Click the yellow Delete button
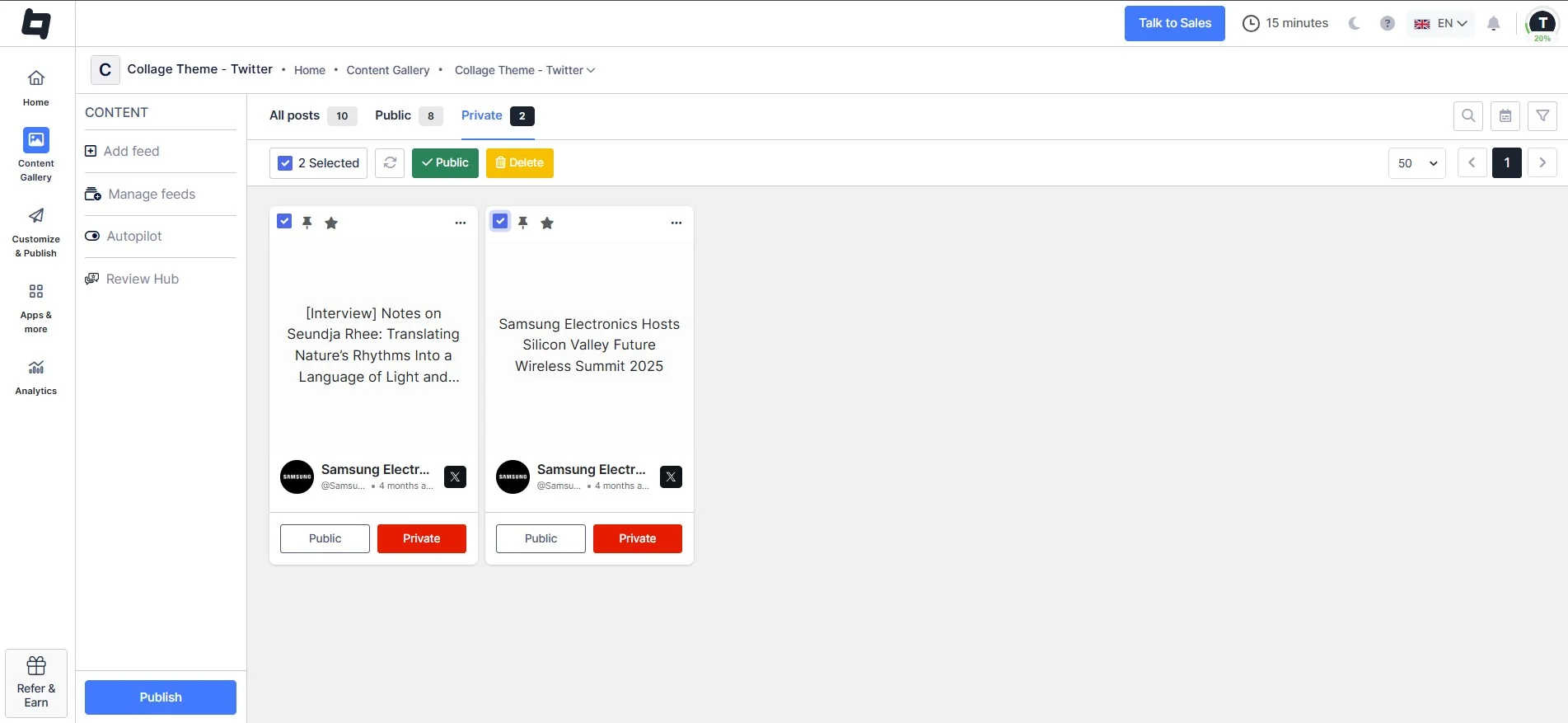This screenshot has width=1568, height=723. pyautogui.click(x=520, y=163)
